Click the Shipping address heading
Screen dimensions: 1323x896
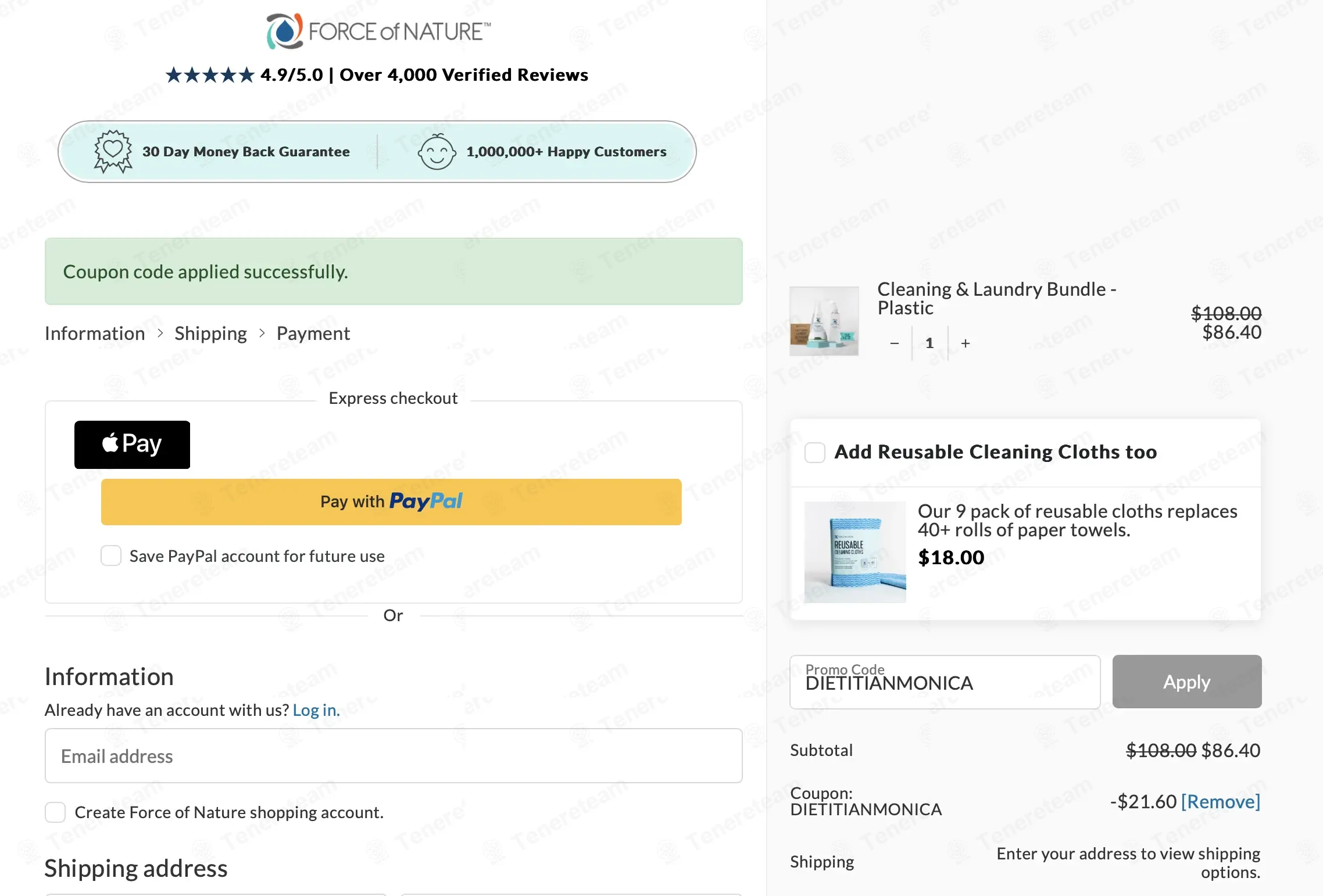coord(136,868)
